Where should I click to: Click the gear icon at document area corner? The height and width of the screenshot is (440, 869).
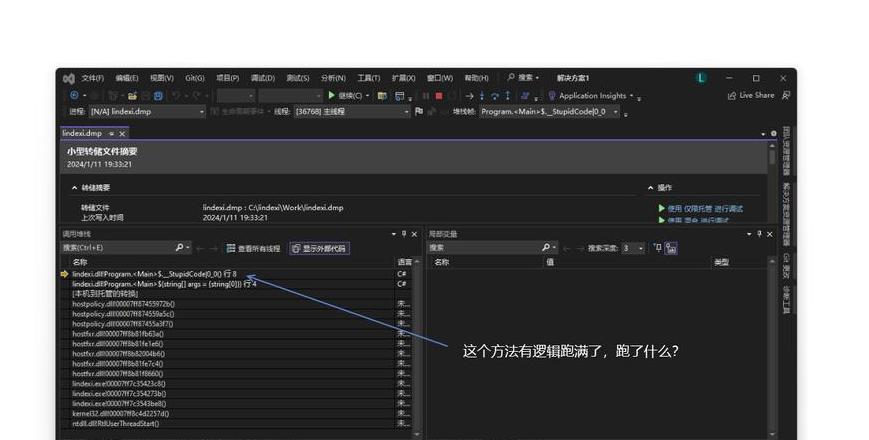[774, 134]
